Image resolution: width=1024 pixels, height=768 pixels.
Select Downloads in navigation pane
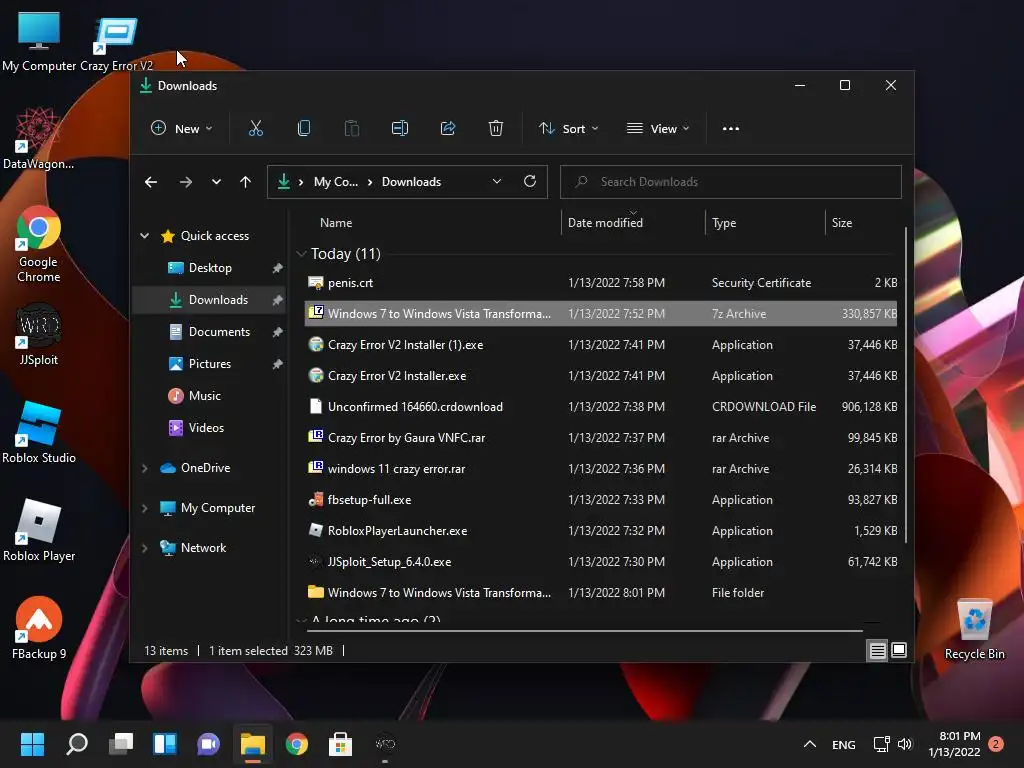(x=209, y=300)
